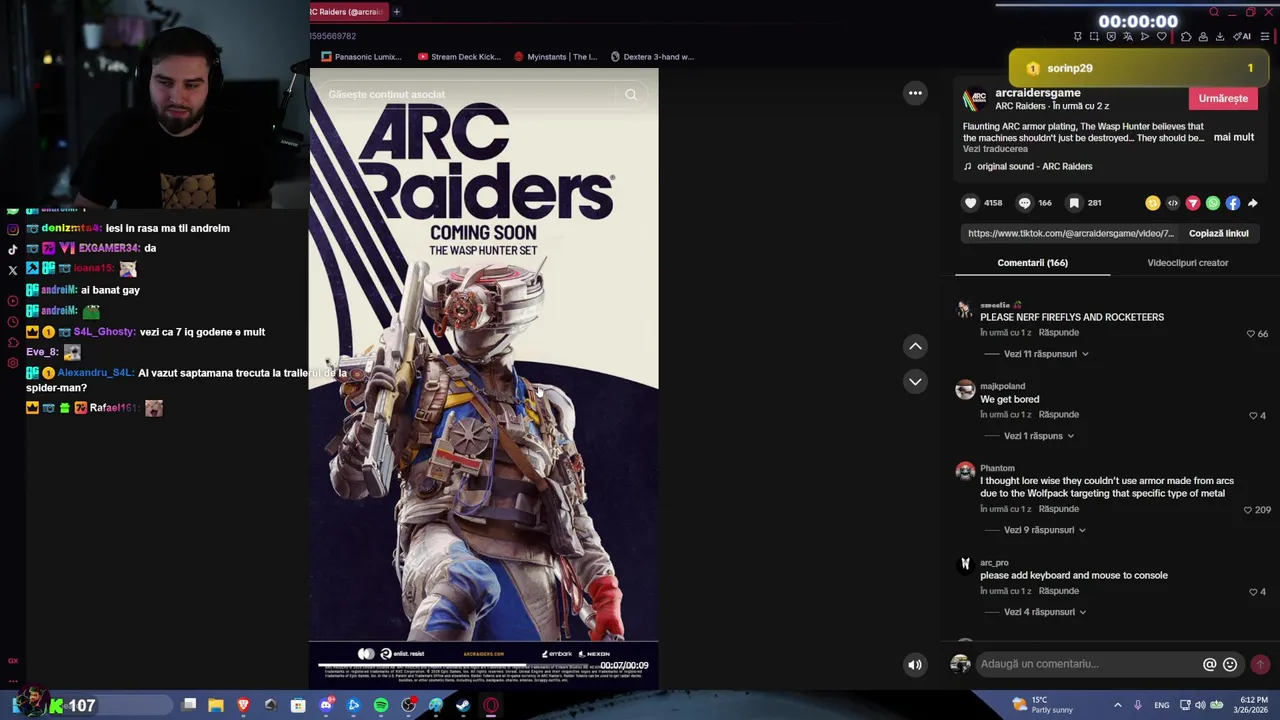This screenshot has height=720, width=1280.
Task: Click the search magnifier in TikTok search bar
Action: pyautogui.click(x=631, y=95)
